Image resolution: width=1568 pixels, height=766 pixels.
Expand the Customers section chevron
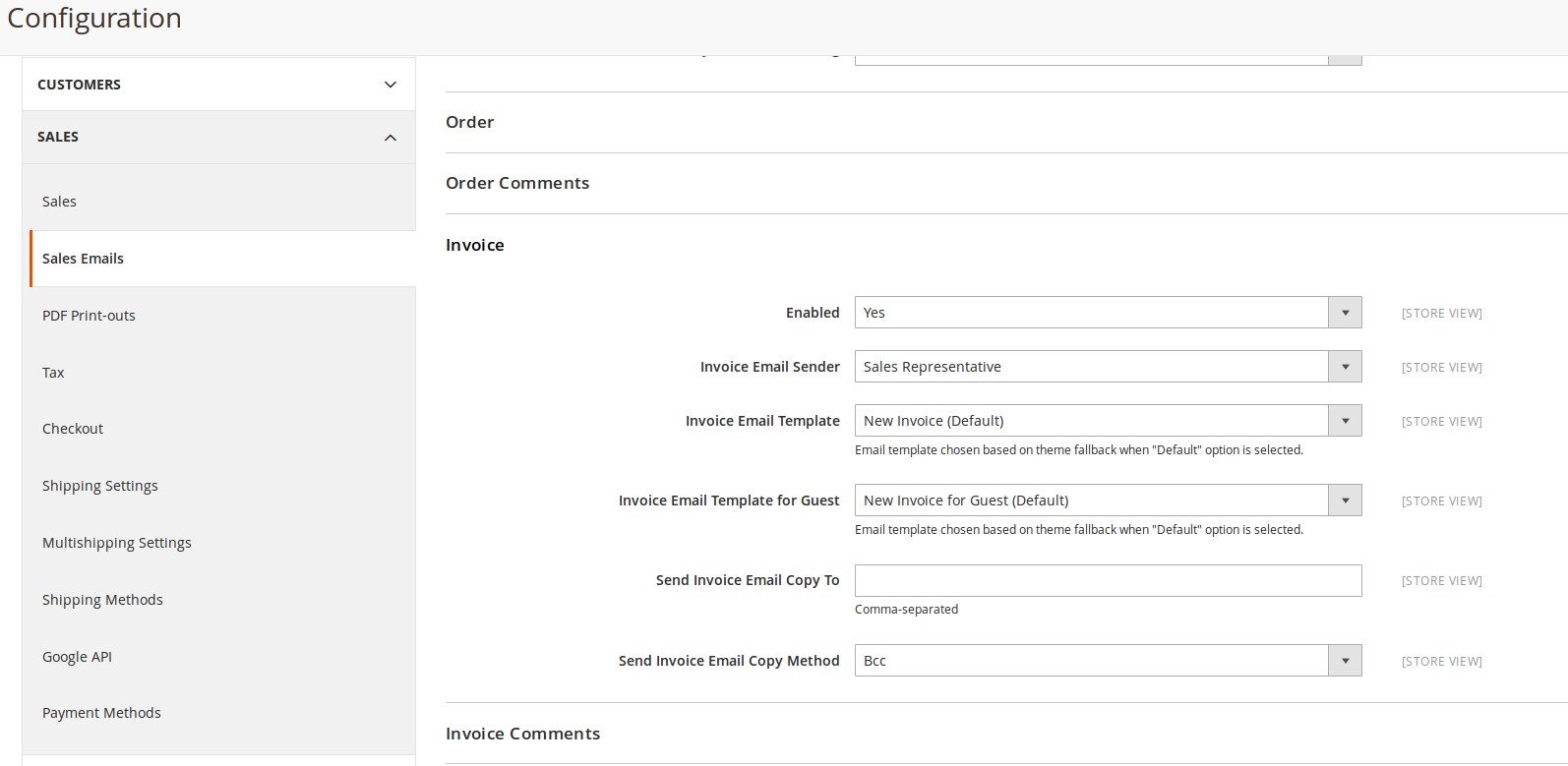[x=390, y=85]
